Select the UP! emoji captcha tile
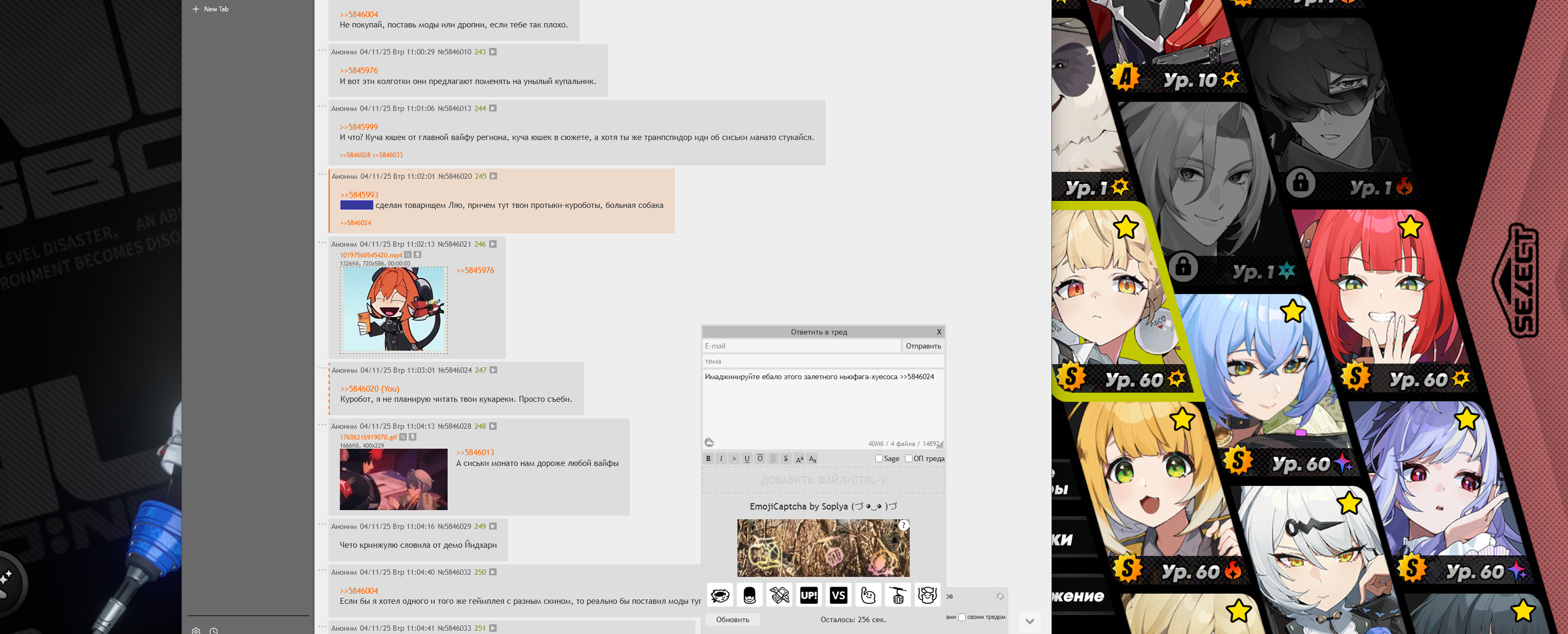Viewport: 1568px width, 634px height. pos(809,595)
